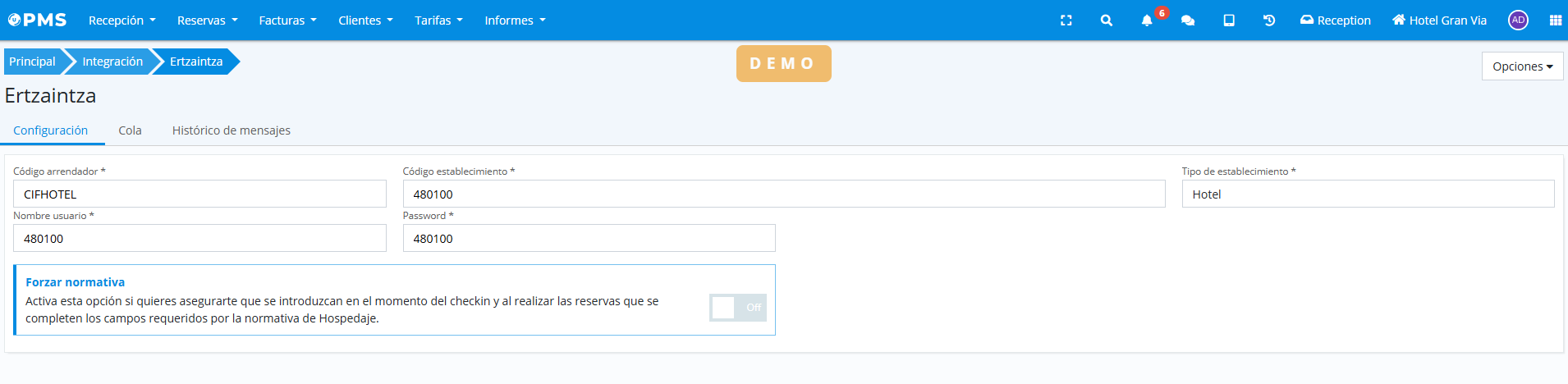The height and width of the screenshot is (384, 1568).
Task: Expand the Opciones dropdown
Action: click(1522, 66)
